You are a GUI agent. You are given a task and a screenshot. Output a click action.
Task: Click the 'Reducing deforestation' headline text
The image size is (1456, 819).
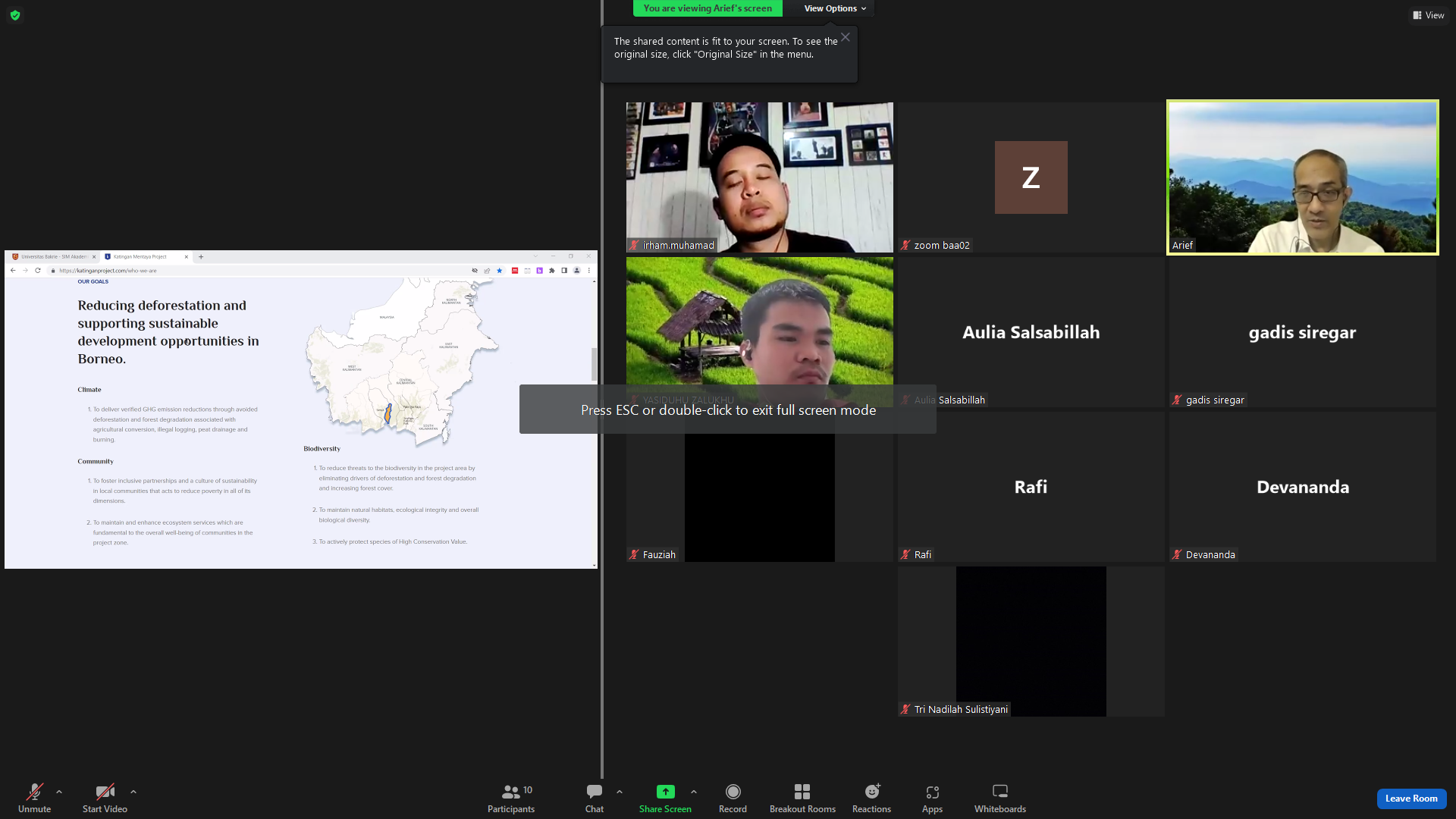(x=168, y=332)
